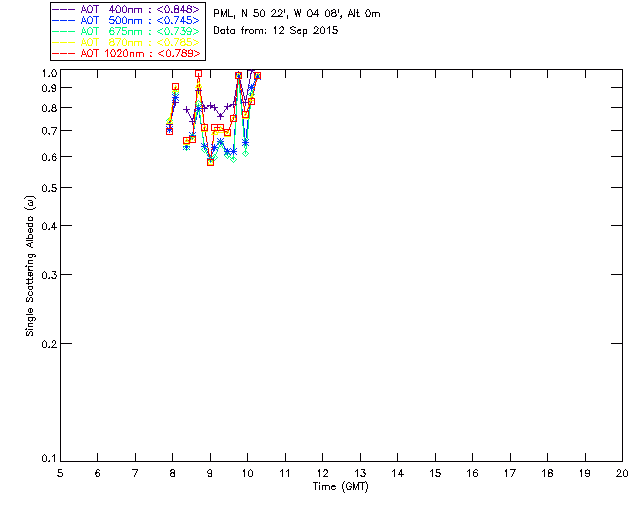Click the x-axis tick label 8
Image resolution: width=640 pixels, height=512 pixels.
(172, 472)
